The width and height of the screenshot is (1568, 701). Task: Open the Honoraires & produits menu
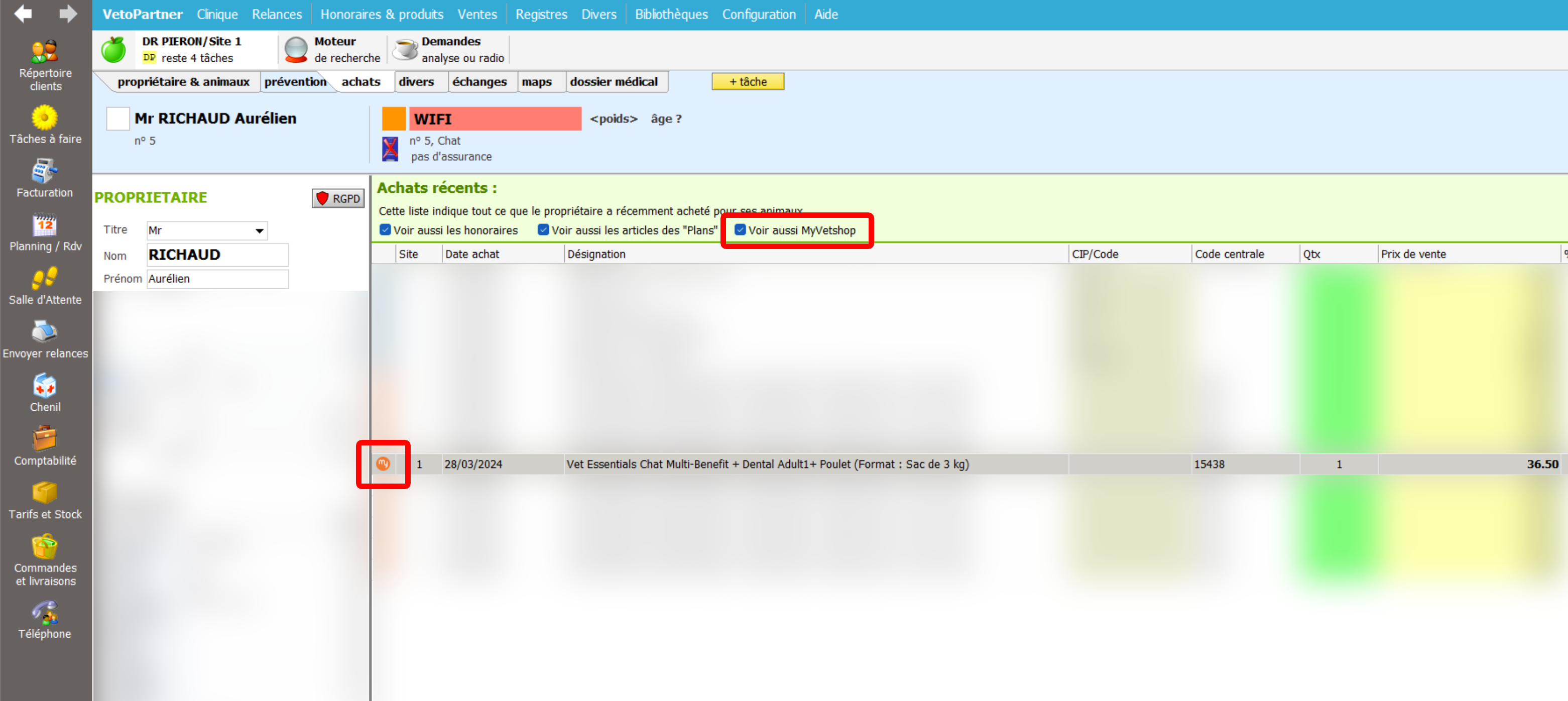pos(382,14)
